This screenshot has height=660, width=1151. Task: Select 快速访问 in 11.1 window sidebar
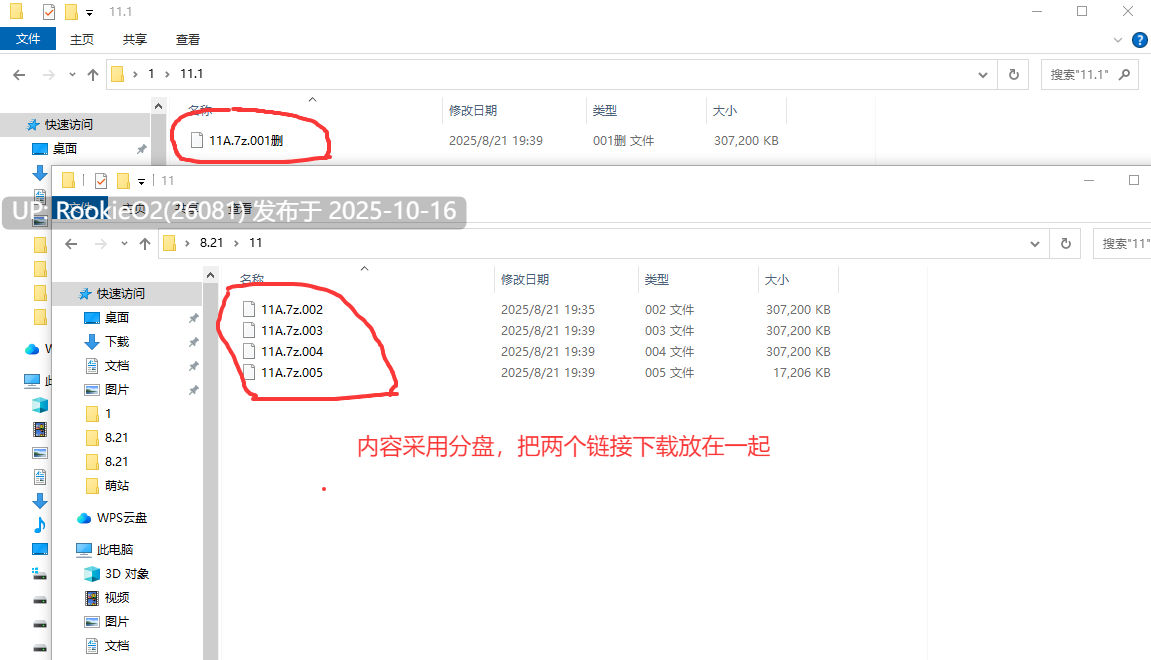tap(68, 124)
